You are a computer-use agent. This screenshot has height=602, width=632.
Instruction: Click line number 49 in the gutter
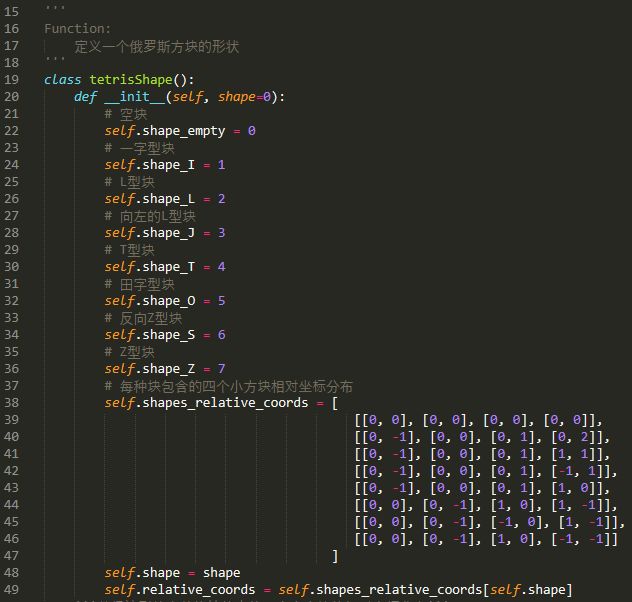point(11,590)
